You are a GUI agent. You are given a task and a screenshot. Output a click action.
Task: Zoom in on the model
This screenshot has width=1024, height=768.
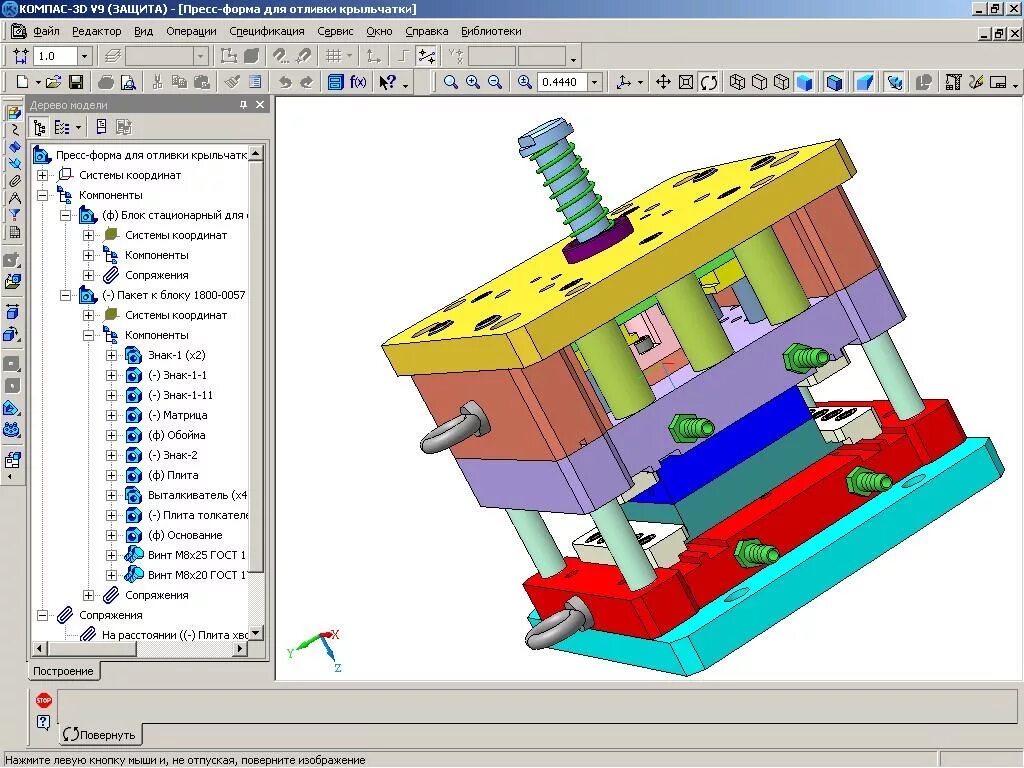click(473, 82)
